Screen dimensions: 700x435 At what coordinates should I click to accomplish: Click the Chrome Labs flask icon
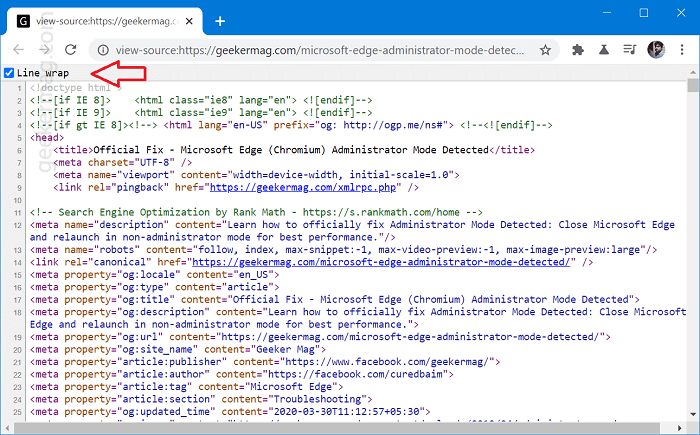[x=604, y=50]
